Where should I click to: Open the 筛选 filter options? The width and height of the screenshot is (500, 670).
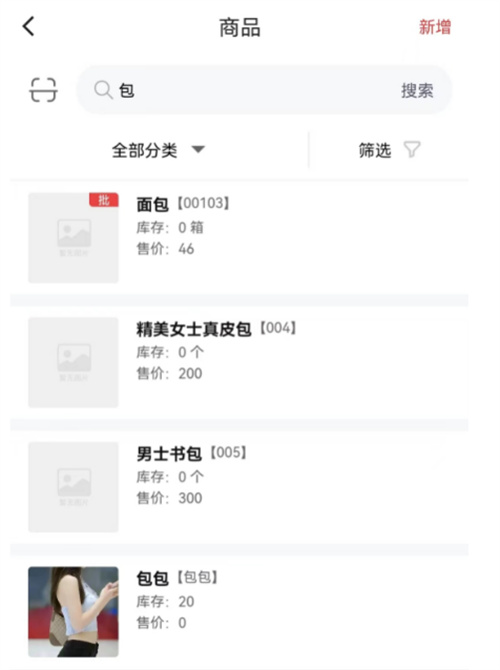[x=389, y=150]
